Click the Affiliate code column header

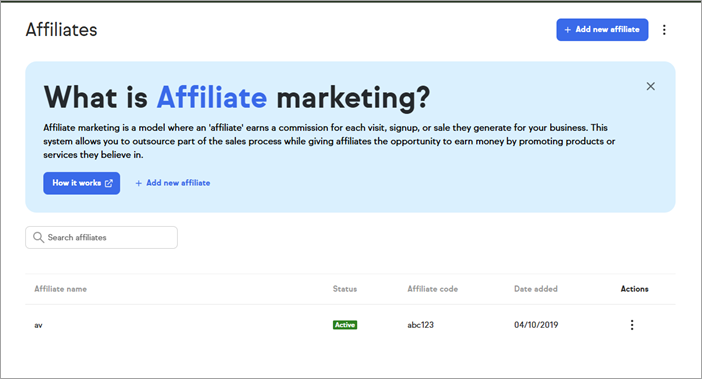pos(432,289)
